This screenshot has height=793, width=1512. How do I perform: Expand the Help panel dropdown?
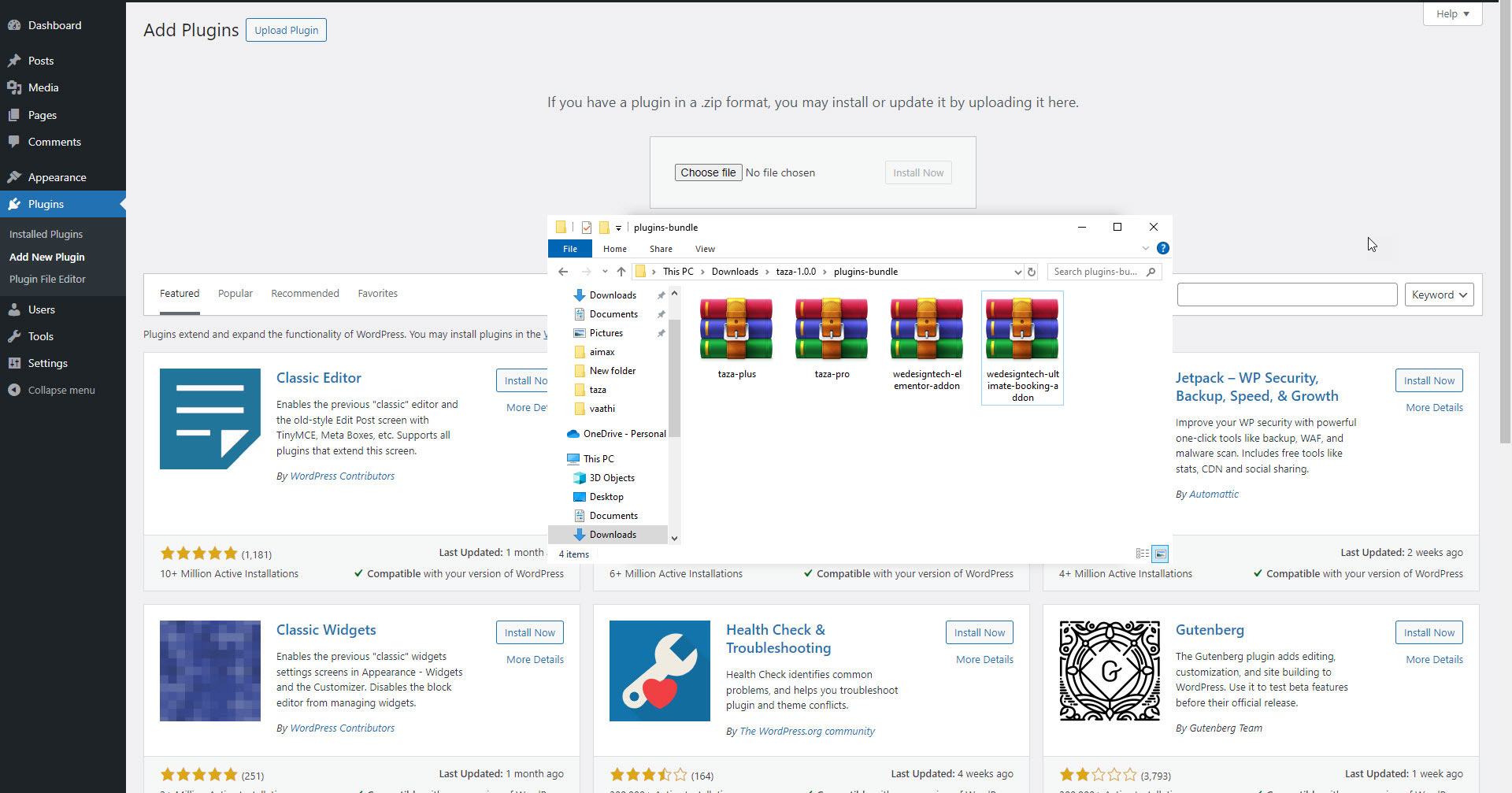tap(1452, 13)
